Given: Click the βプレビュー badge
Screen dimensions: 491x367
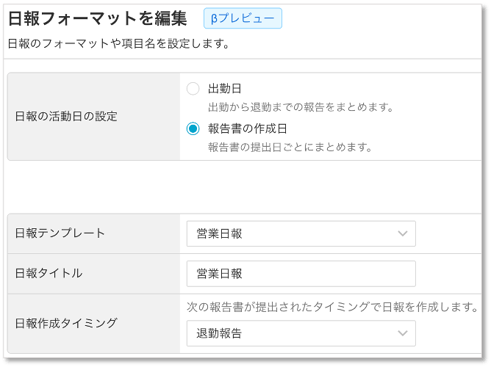Looking at the screenshot, I should tap(243, 18).
